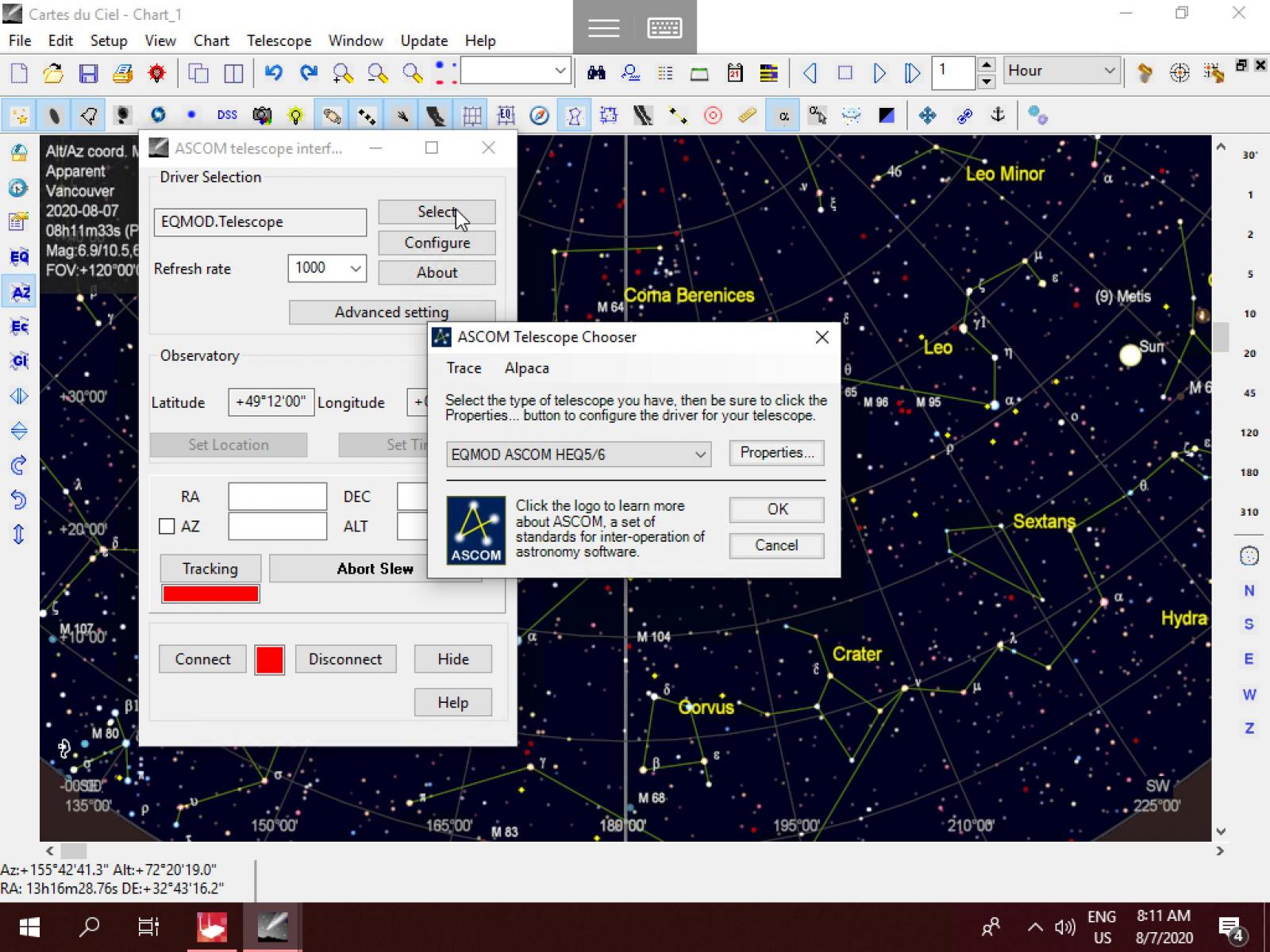Click the camera icon in the object toolbar
The image size is (1270, 952).
click(x=261, y=115)
